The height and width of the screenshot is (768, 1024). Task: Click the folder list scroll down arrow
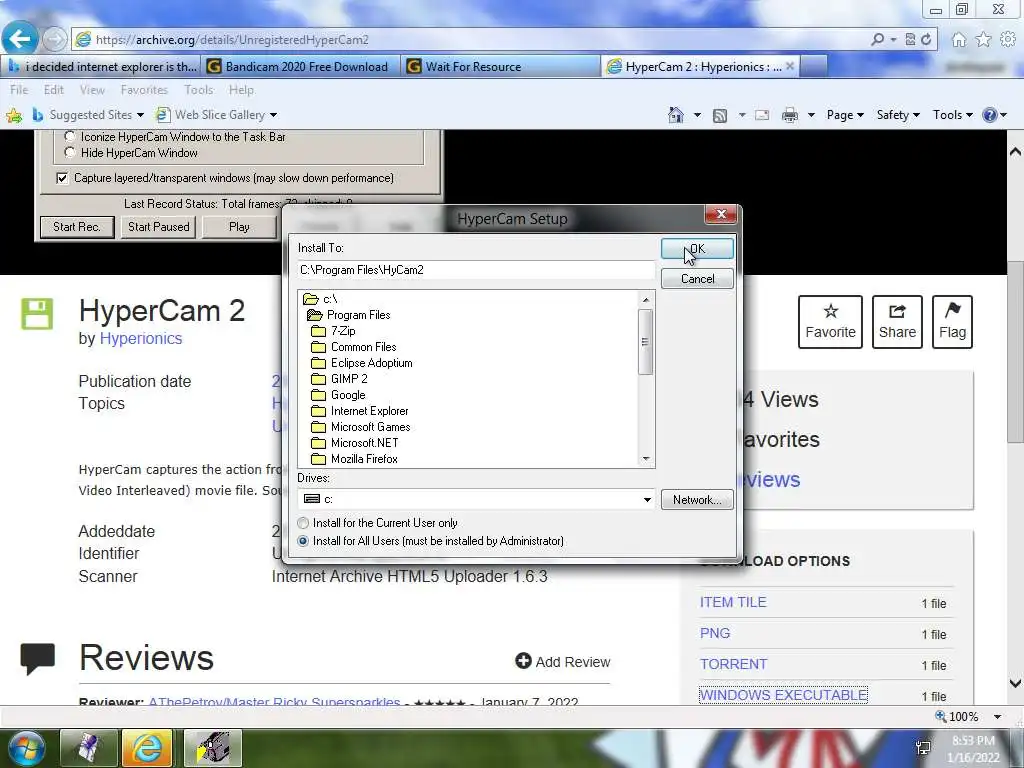pos(645,459)
